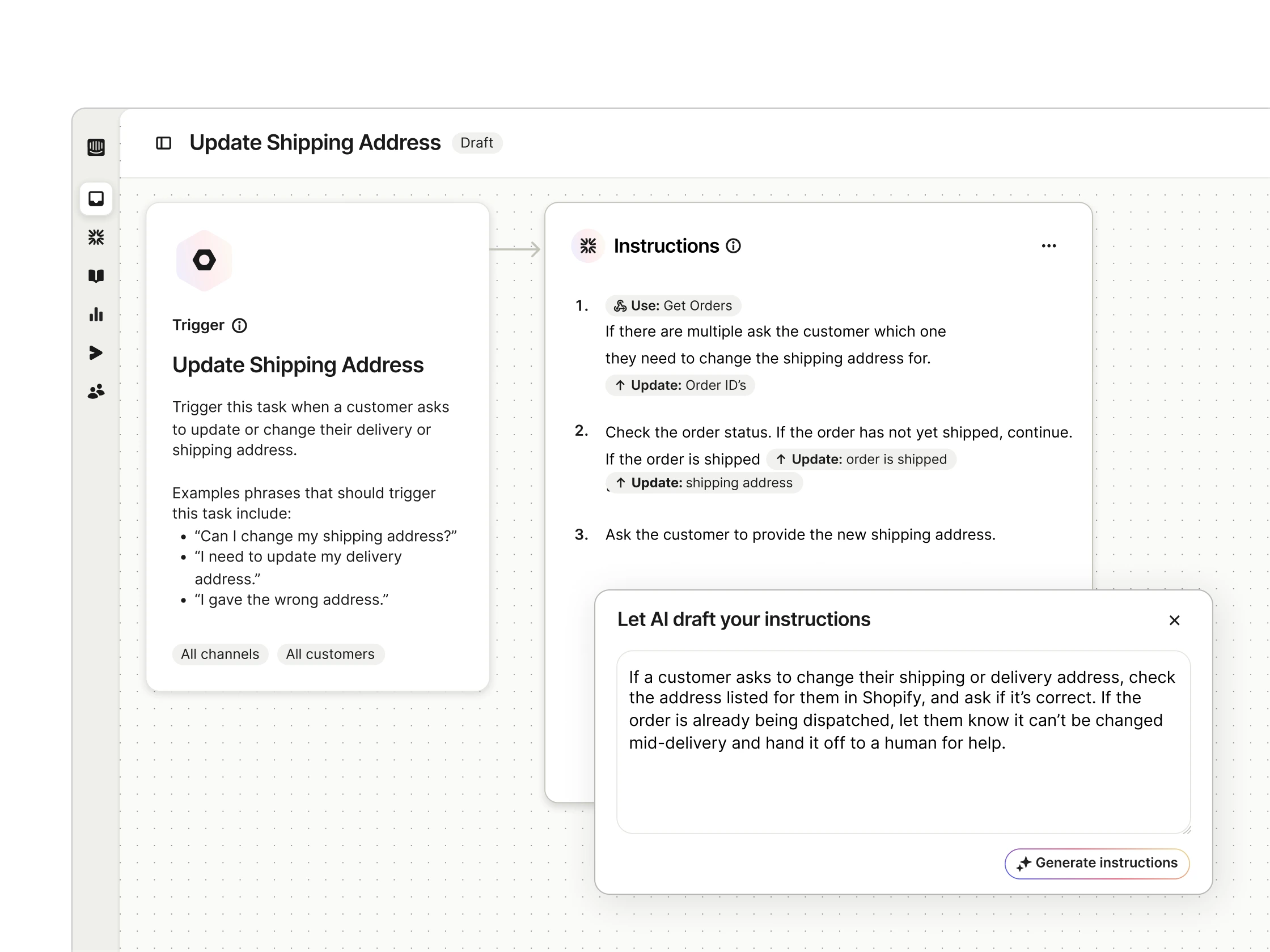
Task: Open the 'All customers' selector on the Trigger card
Action: [331, 653]
